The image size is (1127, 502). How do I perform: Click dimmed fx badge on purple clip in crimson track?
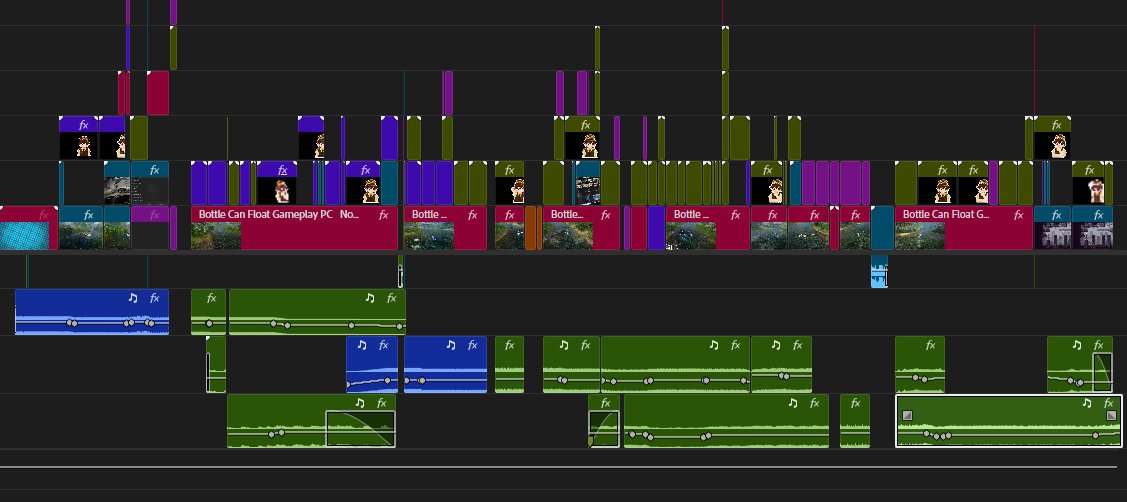pyautogui.click(x=153, y=214)
